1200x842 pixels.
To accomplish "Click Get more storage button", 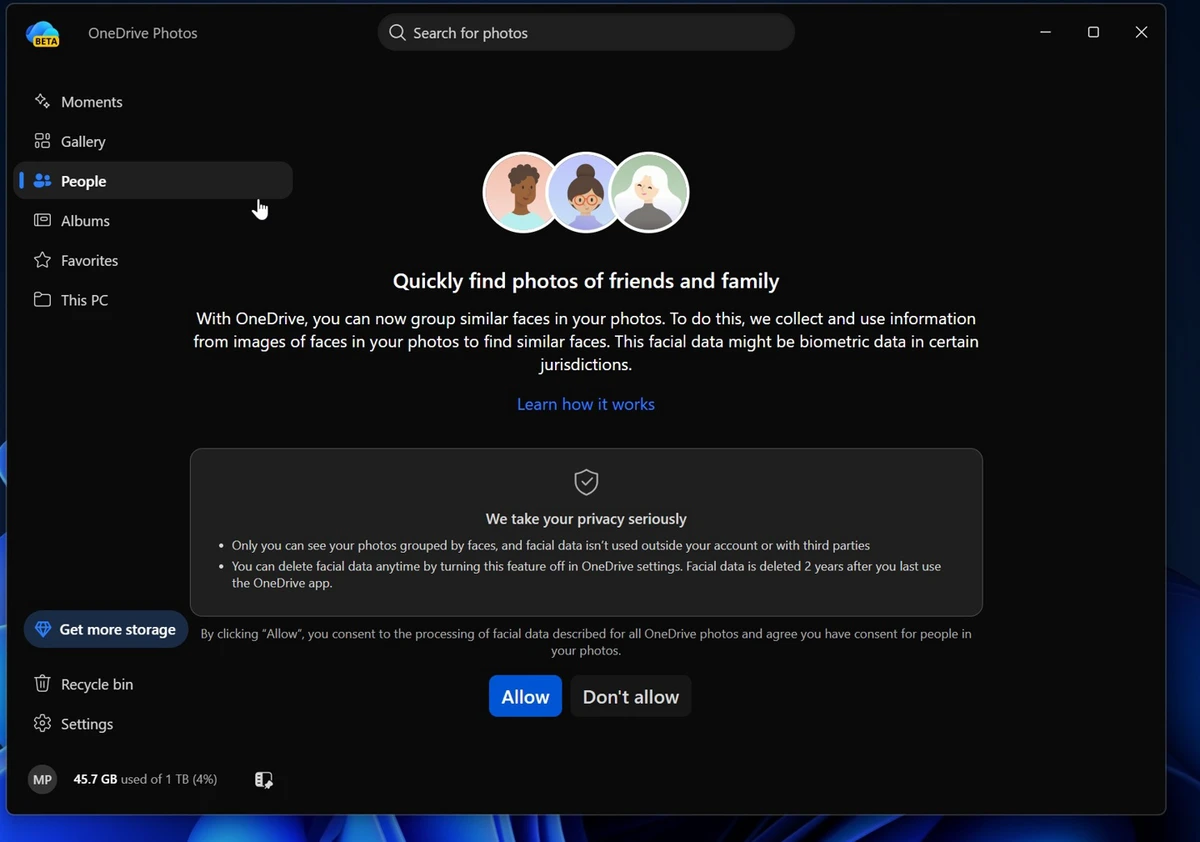I will coord(106,630).
